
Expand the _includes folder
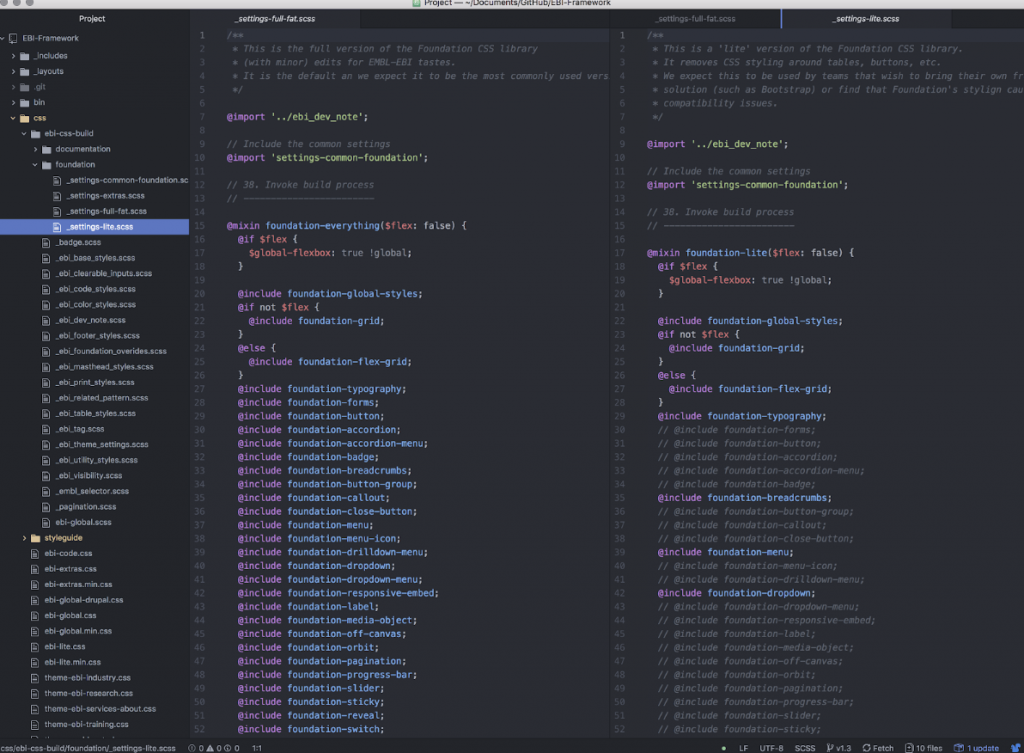(x=13, y=56)
